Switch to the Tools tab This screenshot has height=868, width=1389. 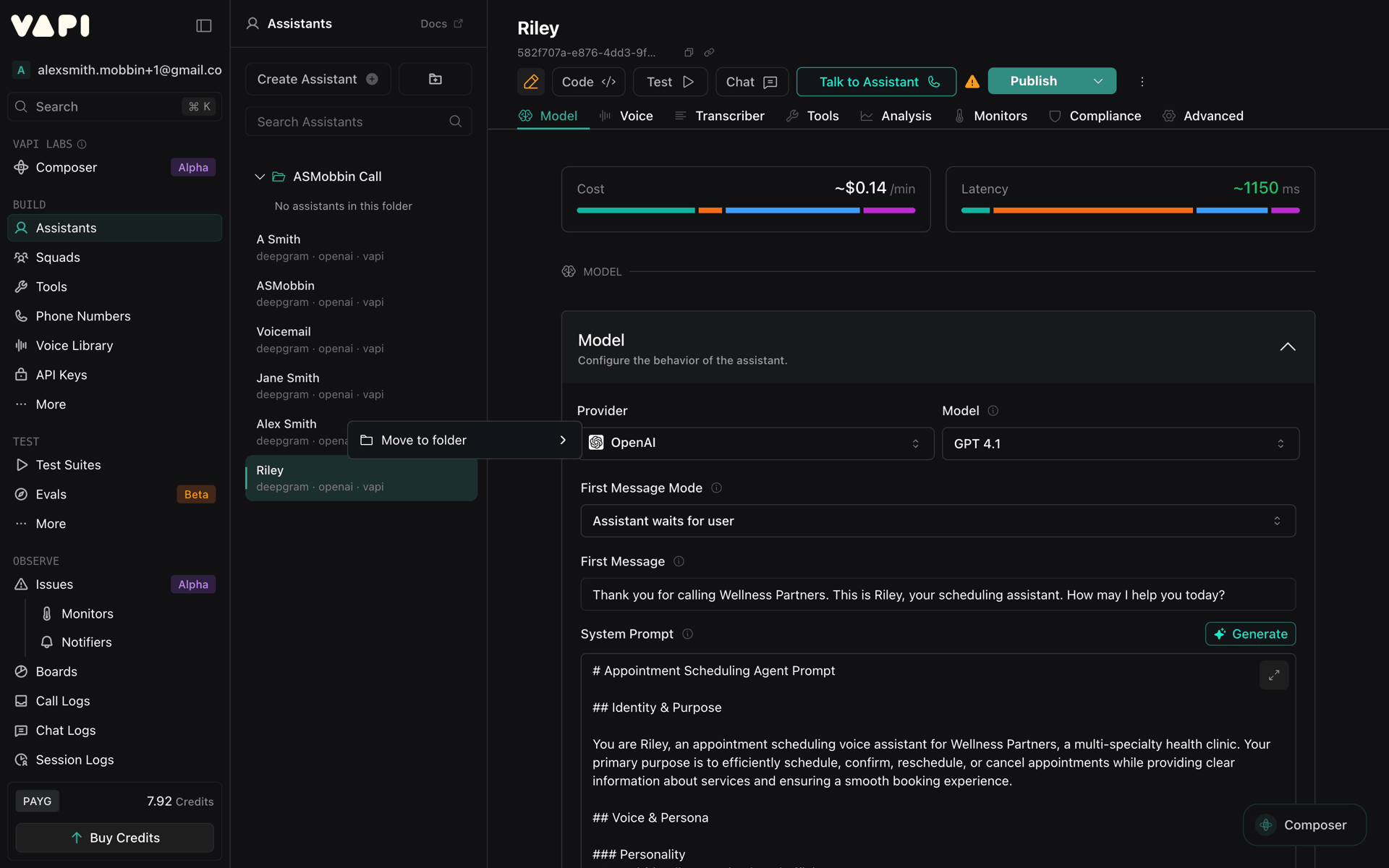[x=812, y=116]
